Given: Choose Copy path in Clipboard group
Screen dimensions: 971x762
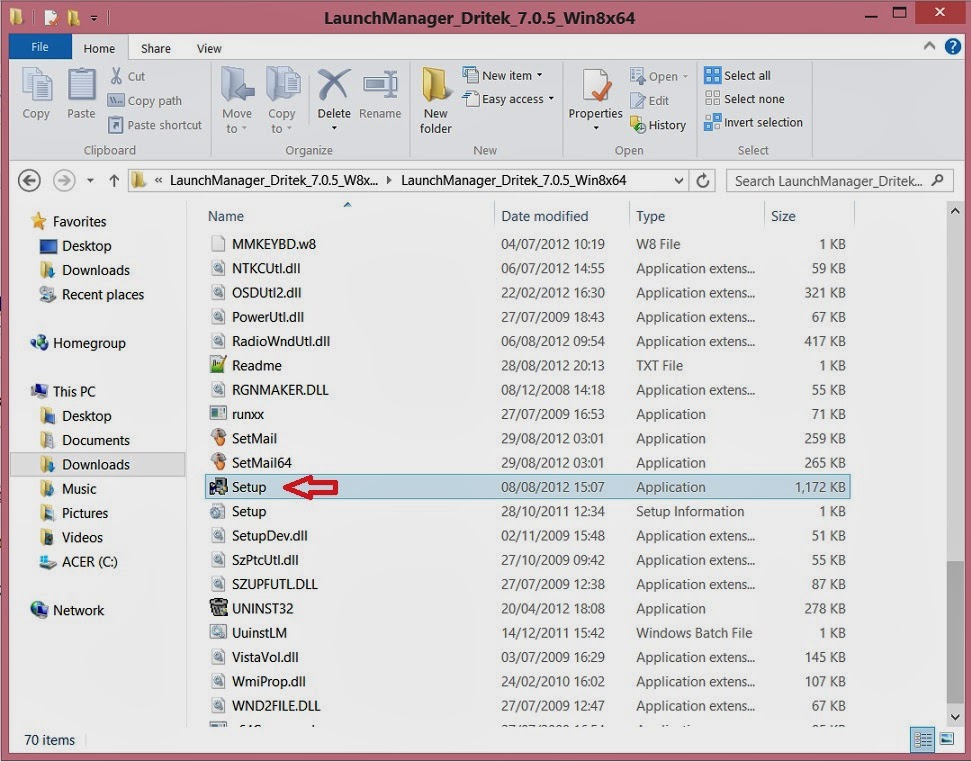Looking at the screenshot, I should tap(146, 100).
